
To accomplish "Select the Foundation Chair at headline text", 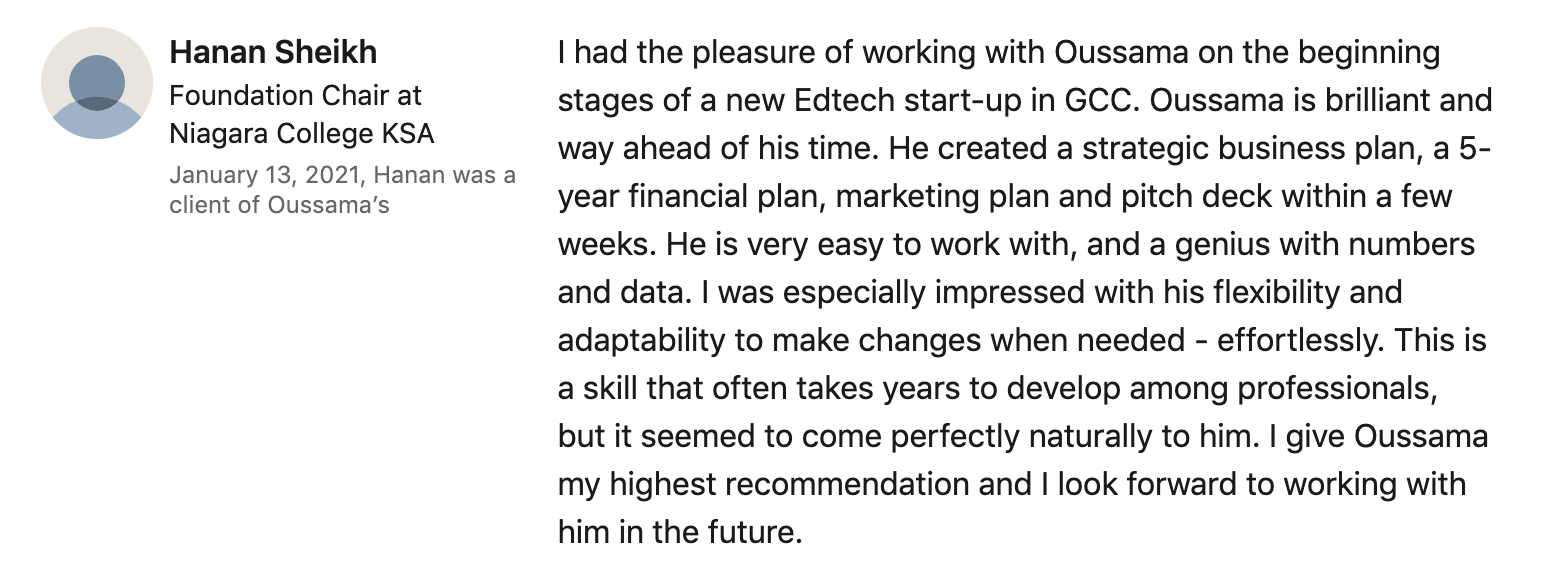I will click(x=295, y=96).
